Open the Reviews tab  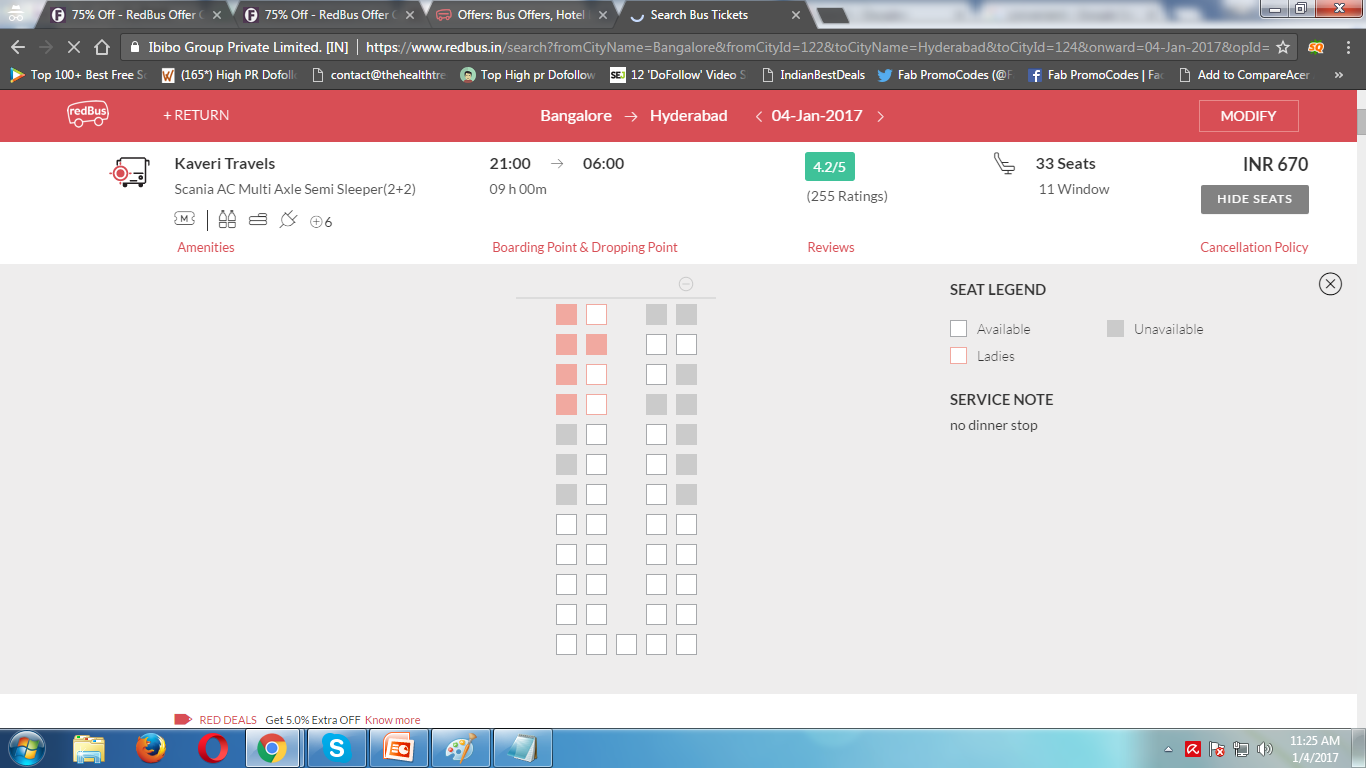pyautogui.click(x=831, y=247)
